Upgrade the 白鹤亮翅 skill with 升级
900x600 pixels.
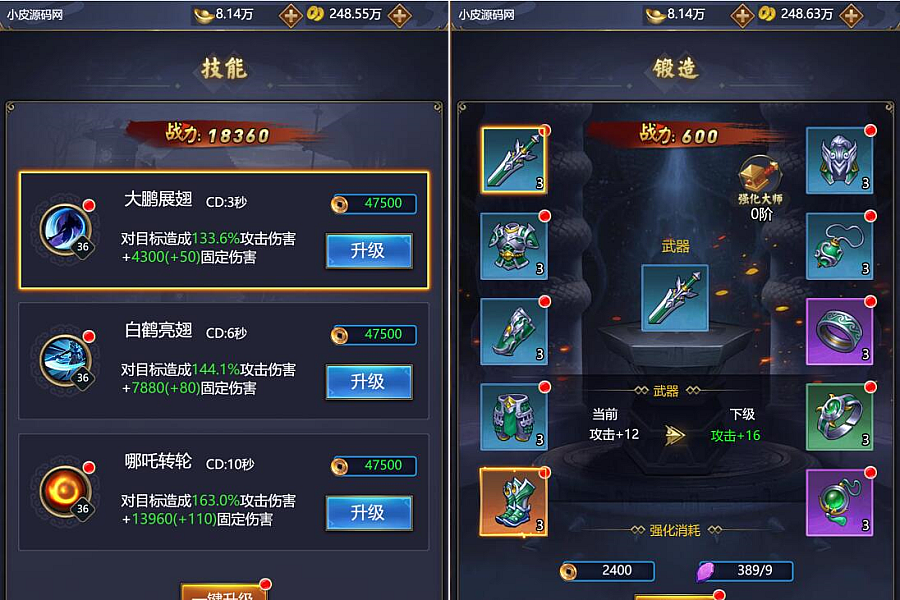point(369,381)
